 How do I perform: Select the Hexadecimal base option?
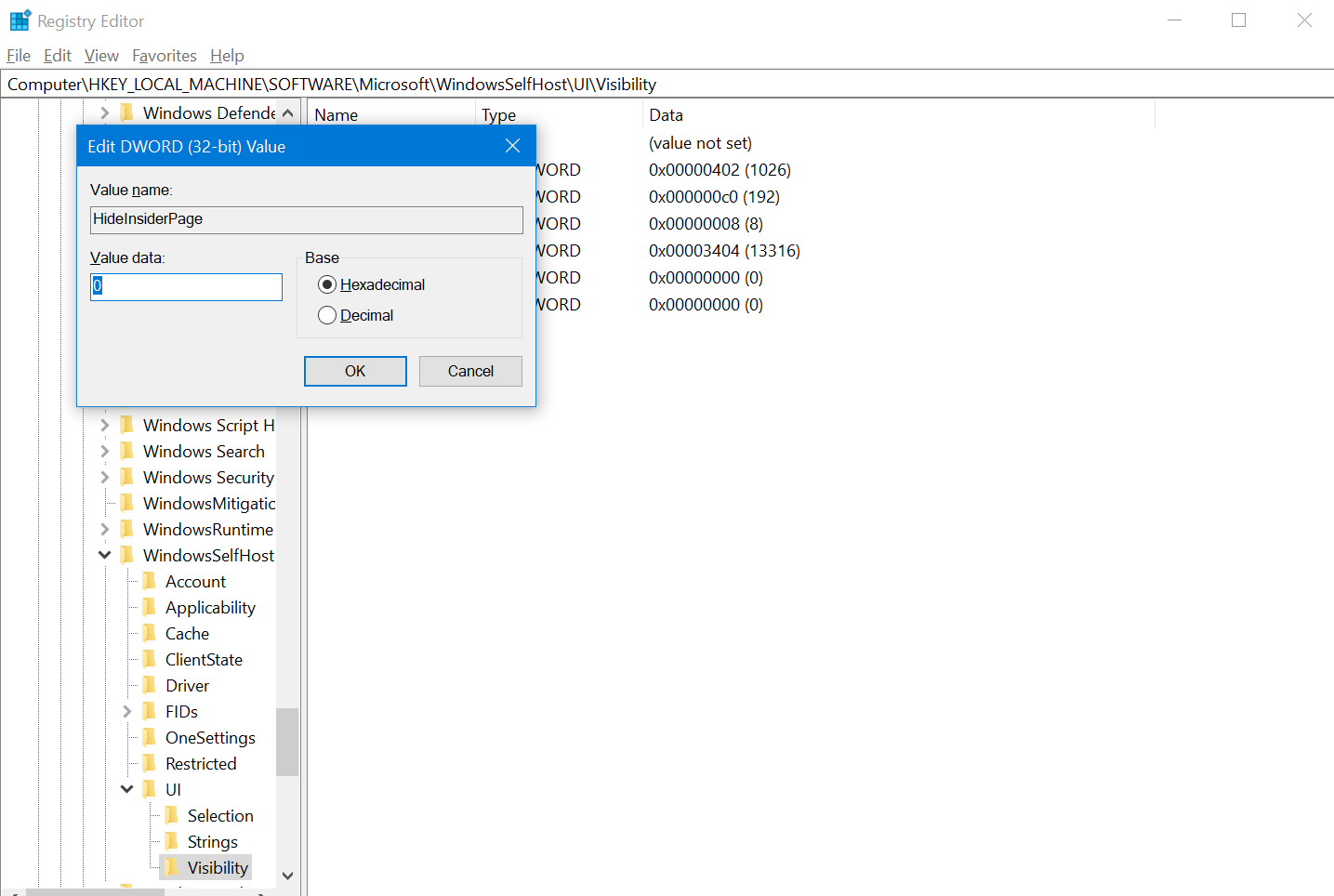[x=327, y=284]
